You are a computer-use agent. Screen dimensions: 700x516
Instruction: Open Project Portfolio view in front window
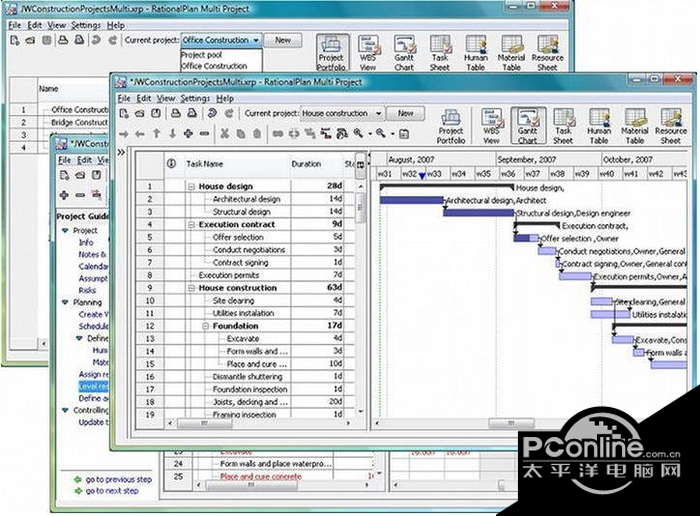click(451, 126)
